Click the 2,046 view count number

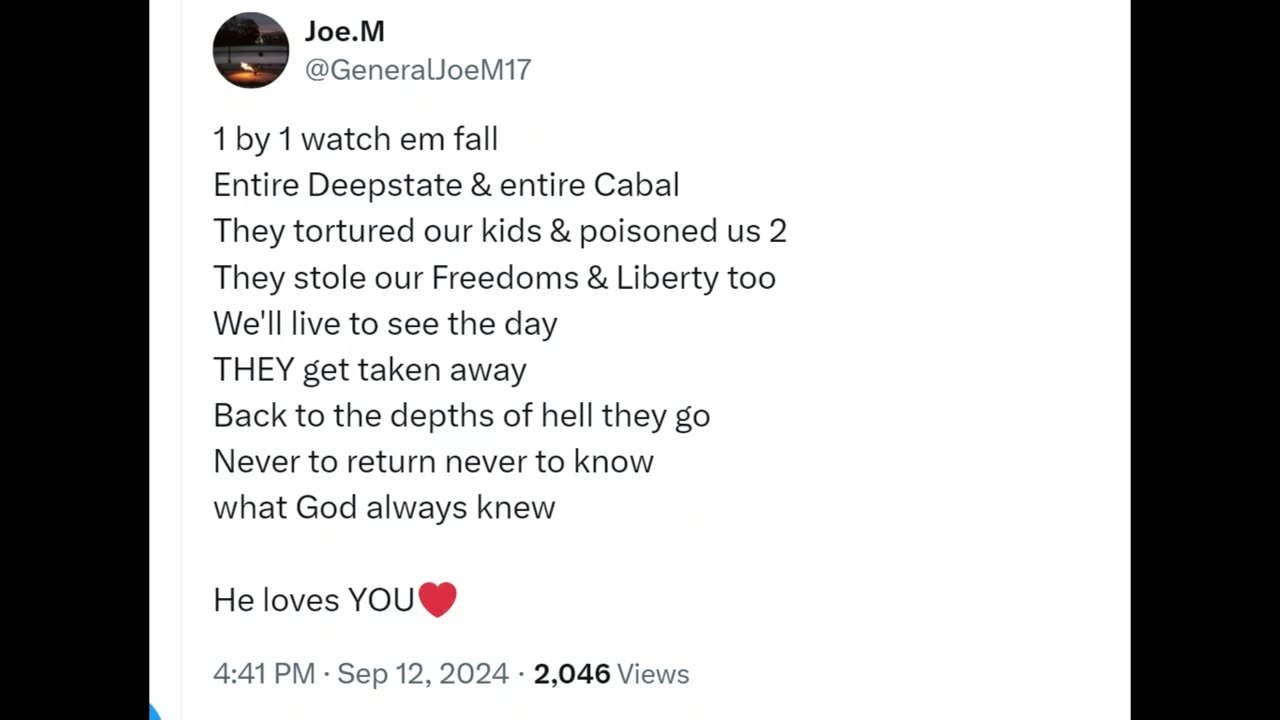[x=571, y=674]
